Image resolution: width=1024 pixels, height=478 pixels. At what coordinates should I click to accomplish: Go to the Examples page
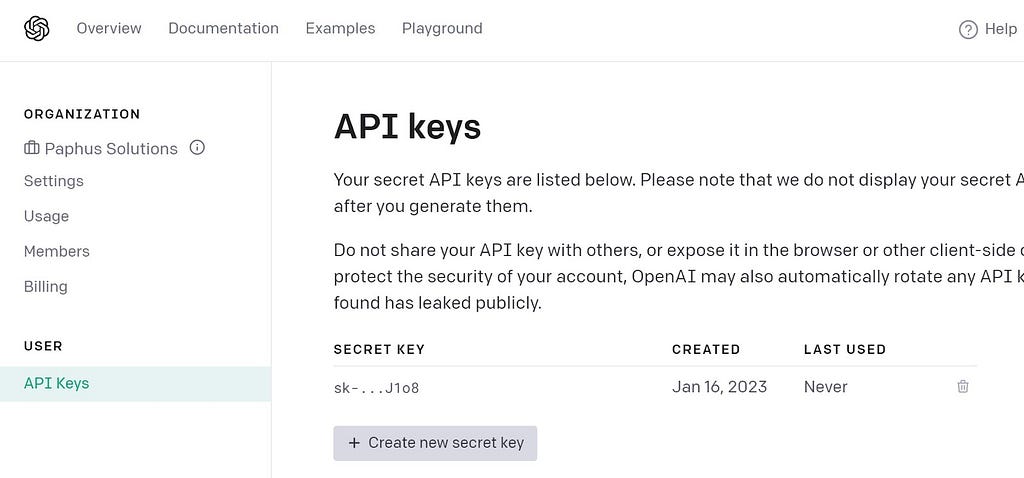point(340,29)
